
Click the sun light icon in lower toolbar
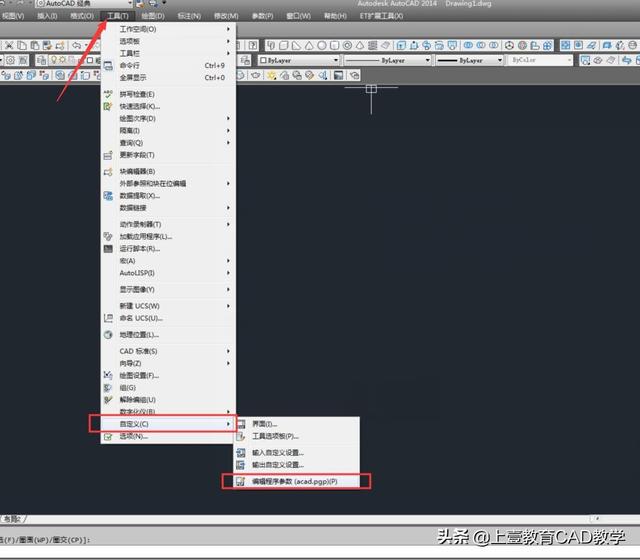tap(271, 75)
